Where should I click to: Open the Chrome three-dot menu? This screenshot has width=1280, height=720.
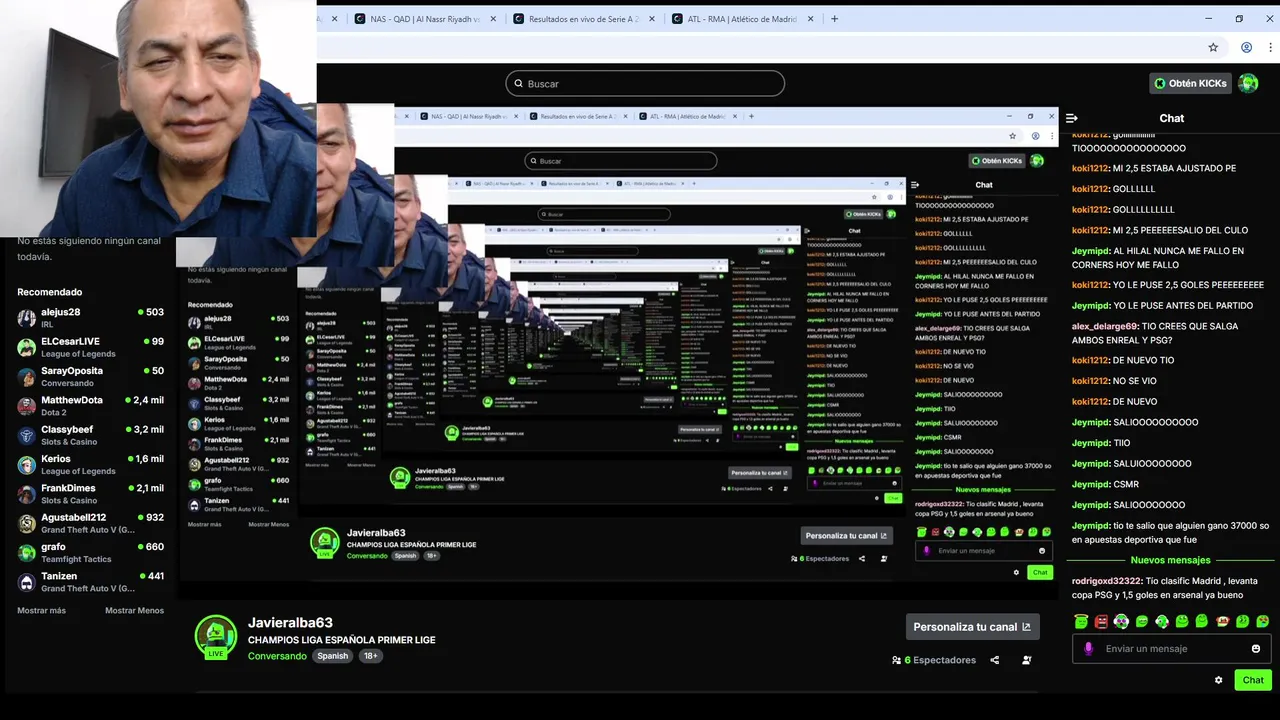(x=1270, y=47)
